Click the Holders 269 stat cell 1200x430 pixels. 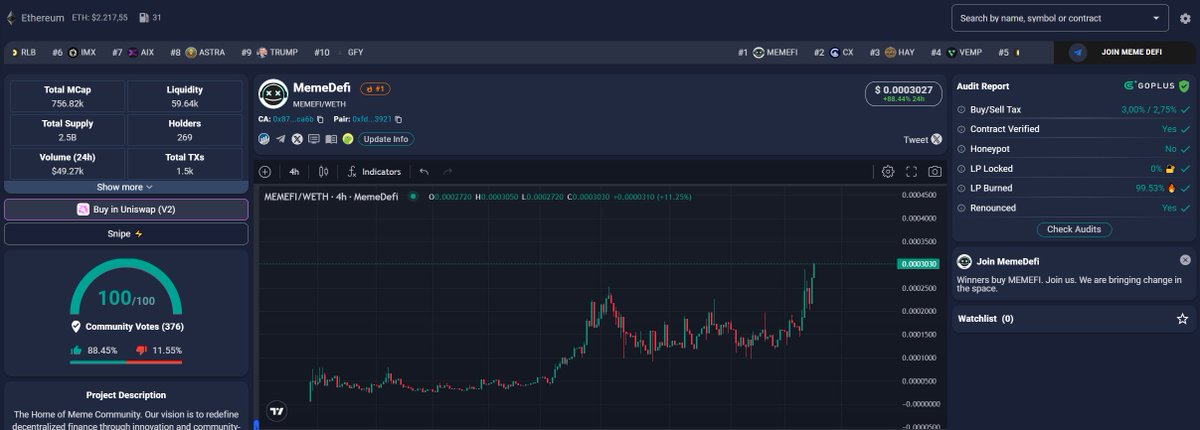click(184, 130)
